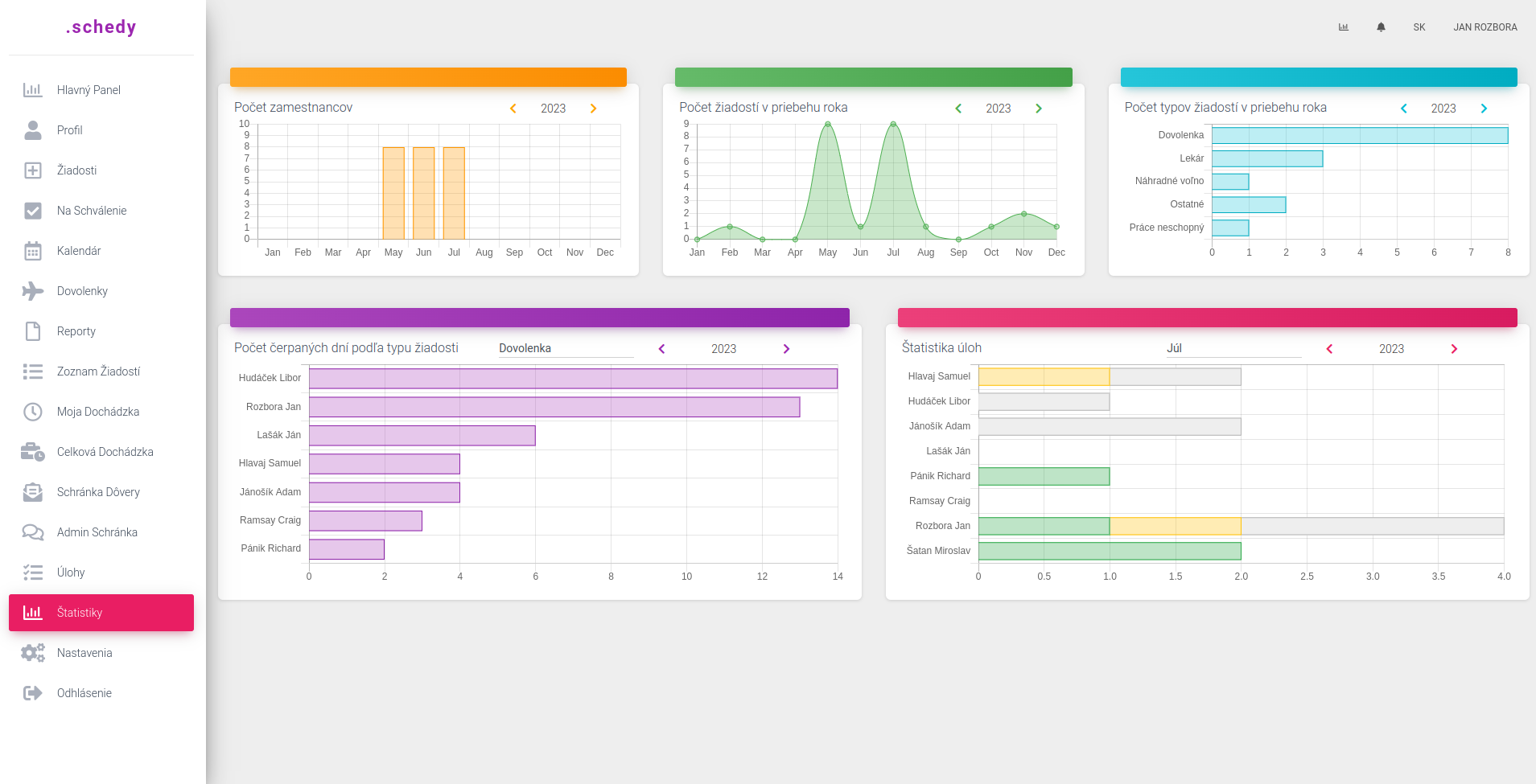
Task: Open Dovolenky menu item
Action: click(101, 291)
